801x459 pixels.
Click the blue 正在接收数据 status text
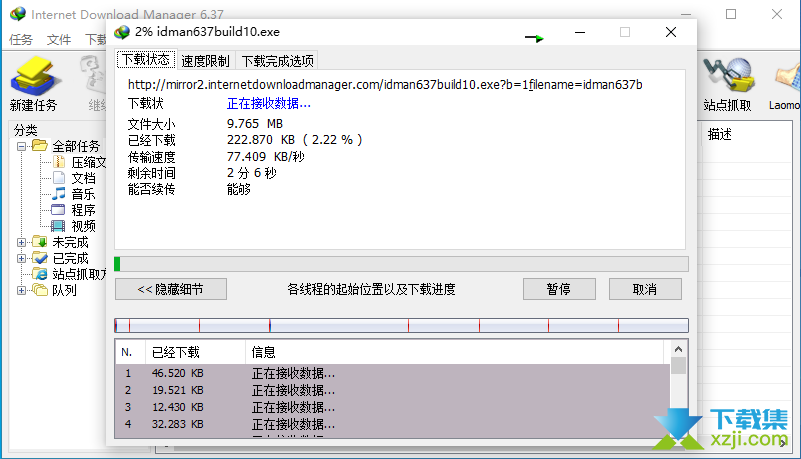[x=269, y=104]
